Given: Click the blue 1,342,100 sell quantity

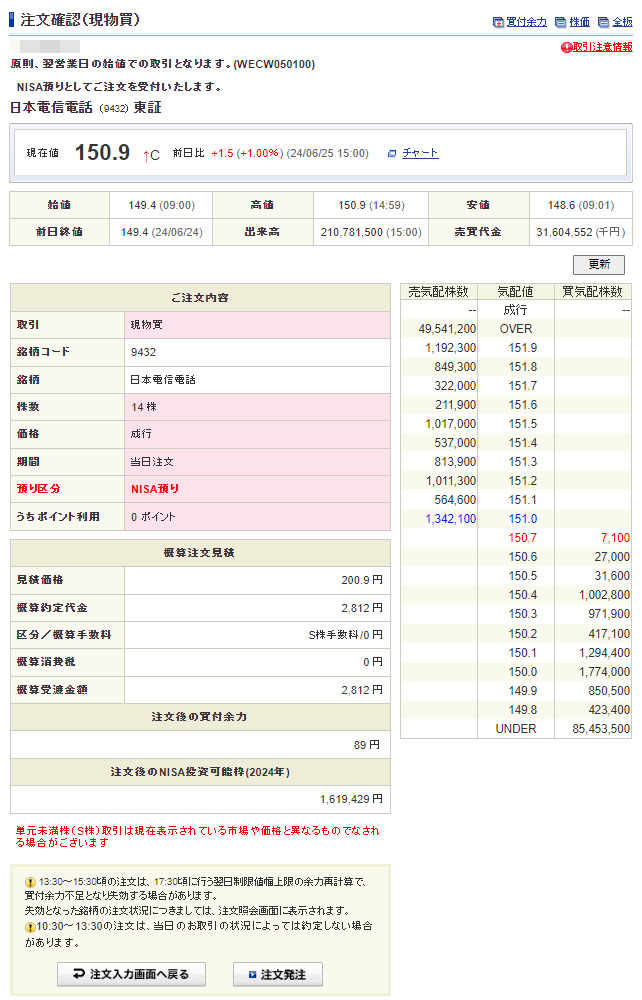Looking at the screenshot, I should [451, 519].
